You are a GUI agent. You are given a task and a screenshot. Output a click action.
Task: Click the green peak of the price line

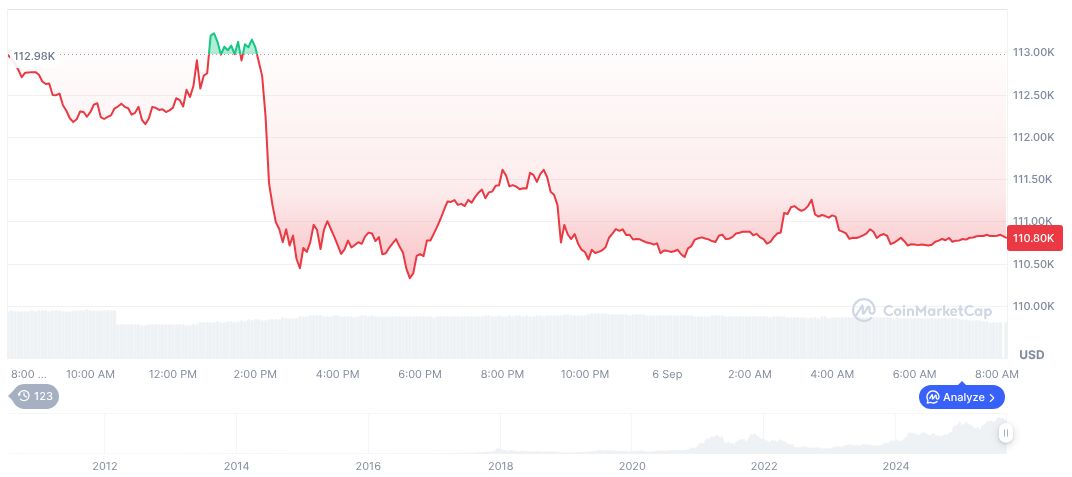point(213,35)
